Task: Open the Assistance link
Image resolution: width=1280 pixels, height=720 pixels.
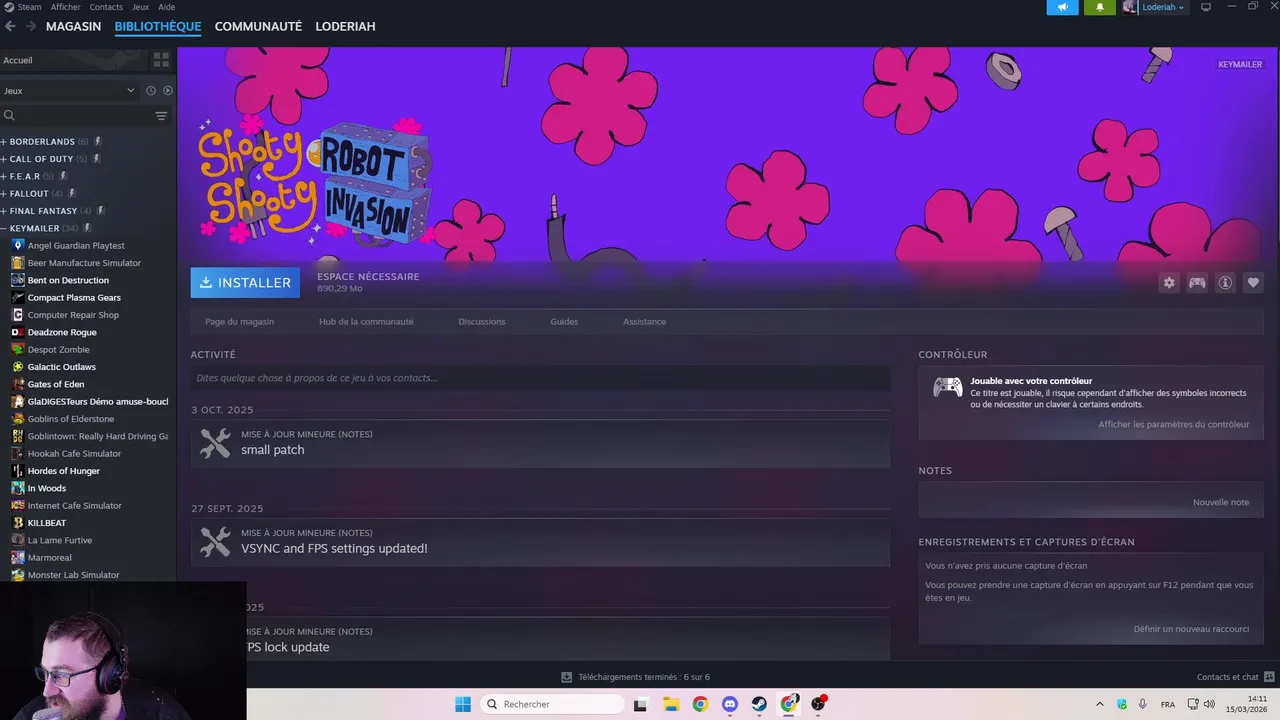Action: tap(645, 322)
